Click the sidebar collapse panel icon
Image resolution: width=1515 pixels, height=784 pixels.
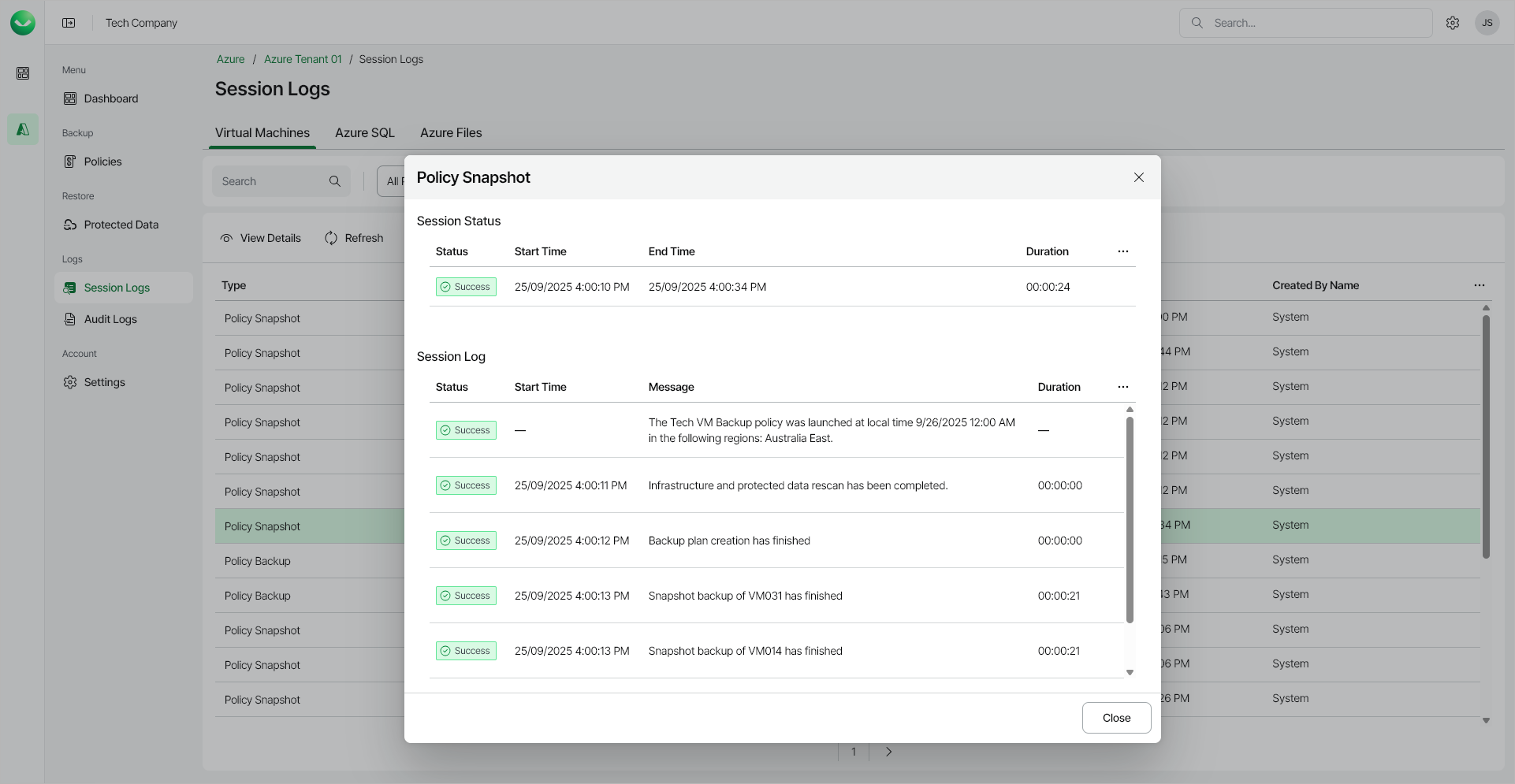click(x=69, y=23)
